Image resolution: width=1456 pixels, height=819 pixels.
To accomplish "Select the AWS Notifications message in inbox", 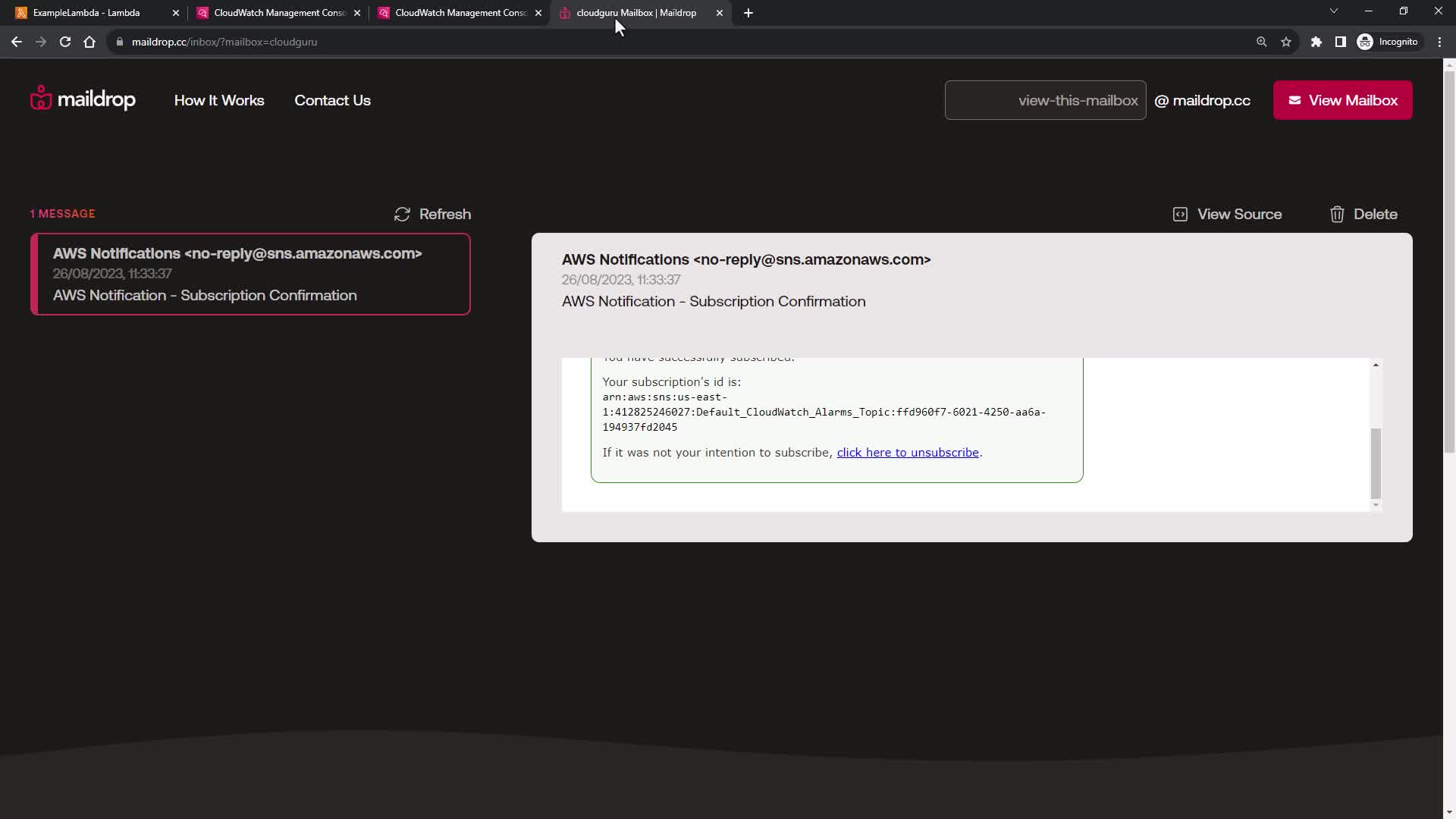I will pos(250,274).
